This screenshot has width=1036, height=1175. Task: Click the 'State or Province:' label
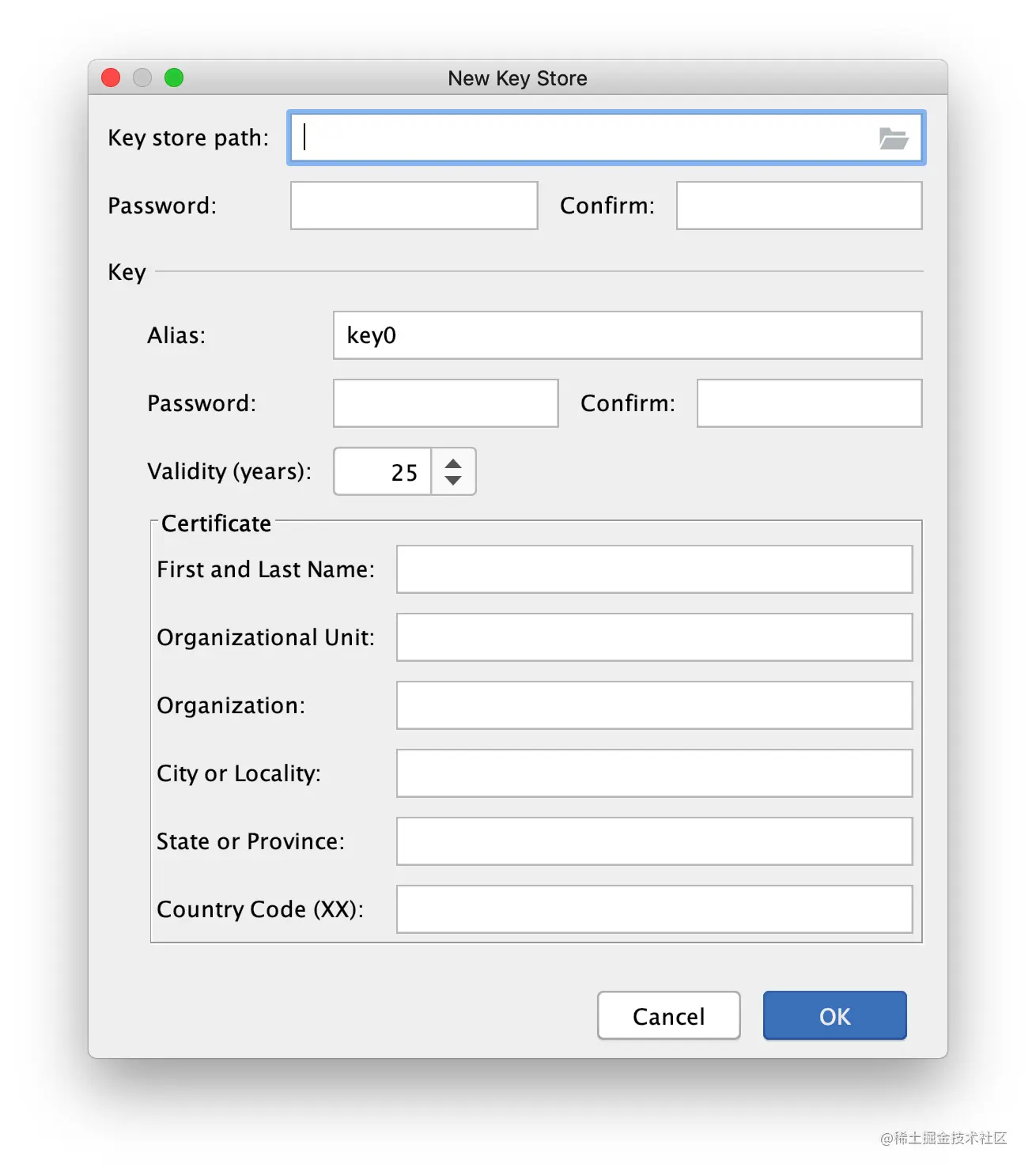251,841
